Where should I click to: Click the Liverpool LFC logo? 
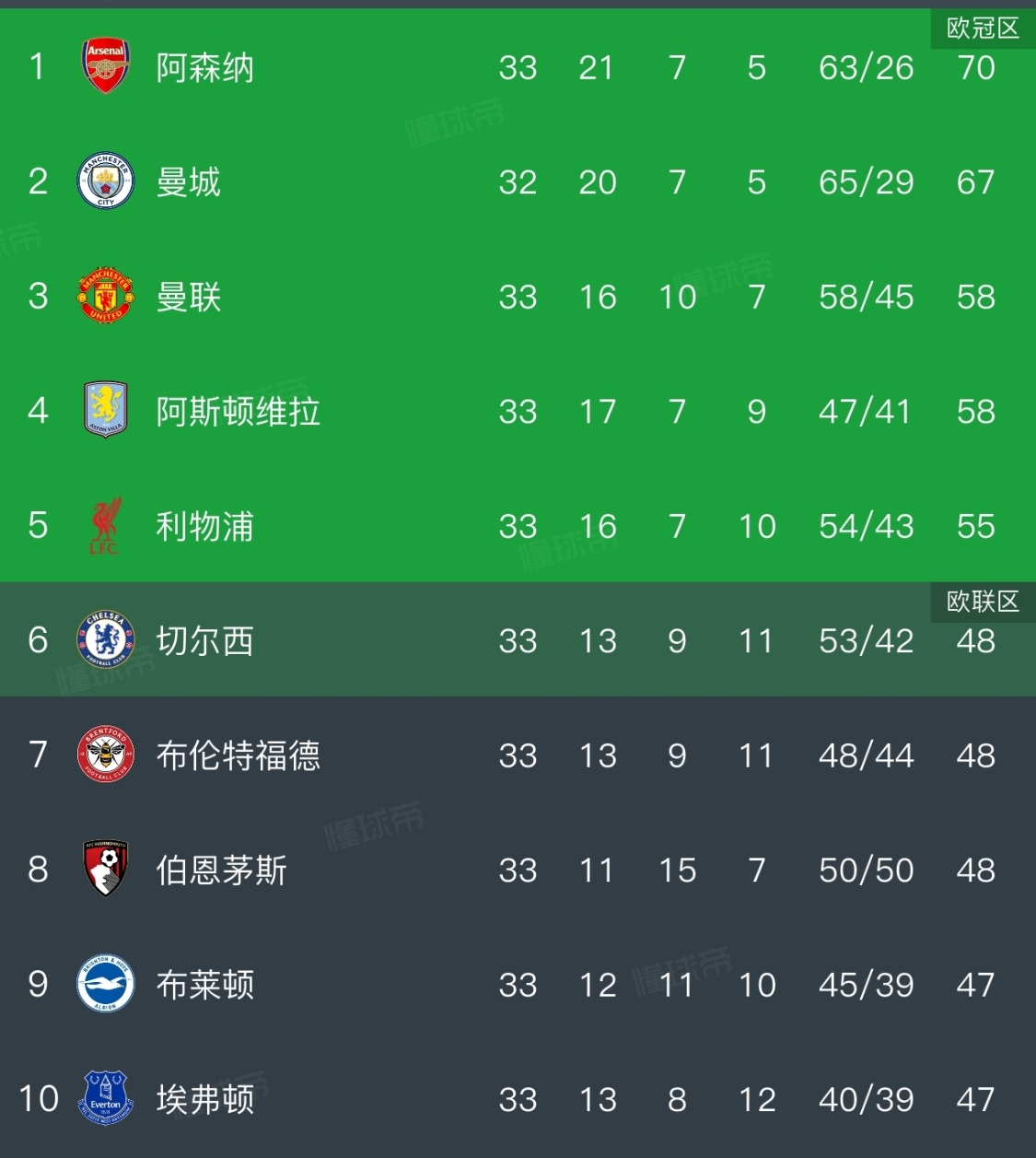106,525
